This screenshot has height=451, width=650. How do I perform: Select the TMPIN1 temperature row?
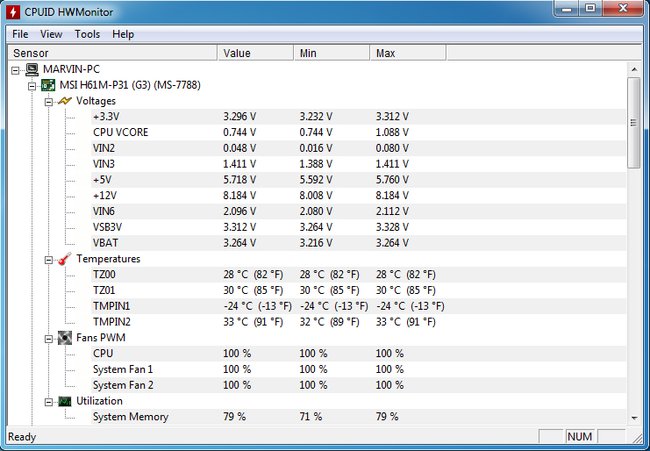[358, 306]
